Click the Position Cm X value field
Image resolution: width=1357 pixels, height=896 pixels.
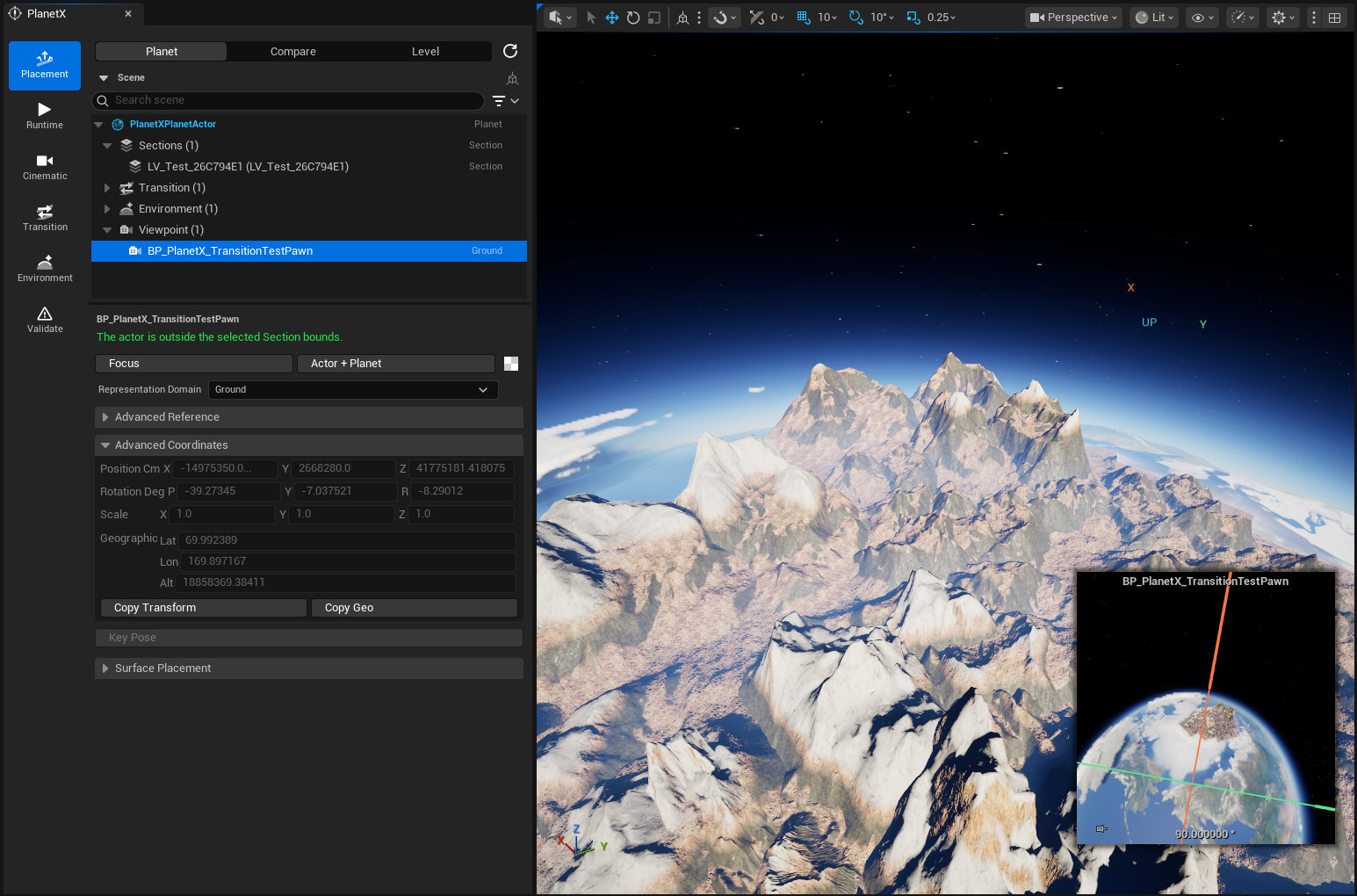[225, 469]
